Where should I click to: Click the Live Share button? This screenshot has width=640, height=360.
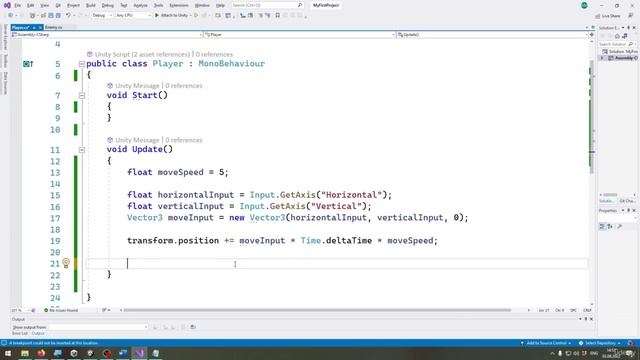coord(608,16)
